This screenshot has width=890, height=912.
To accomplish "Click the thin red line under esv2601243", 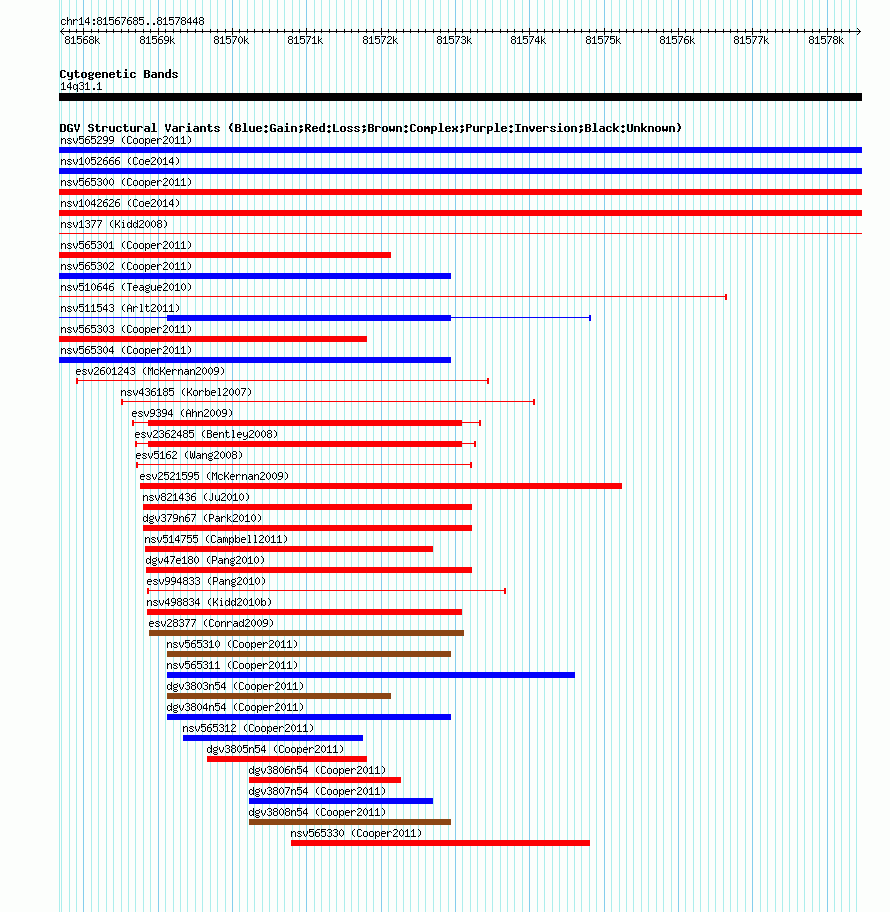I will [283, 381].
